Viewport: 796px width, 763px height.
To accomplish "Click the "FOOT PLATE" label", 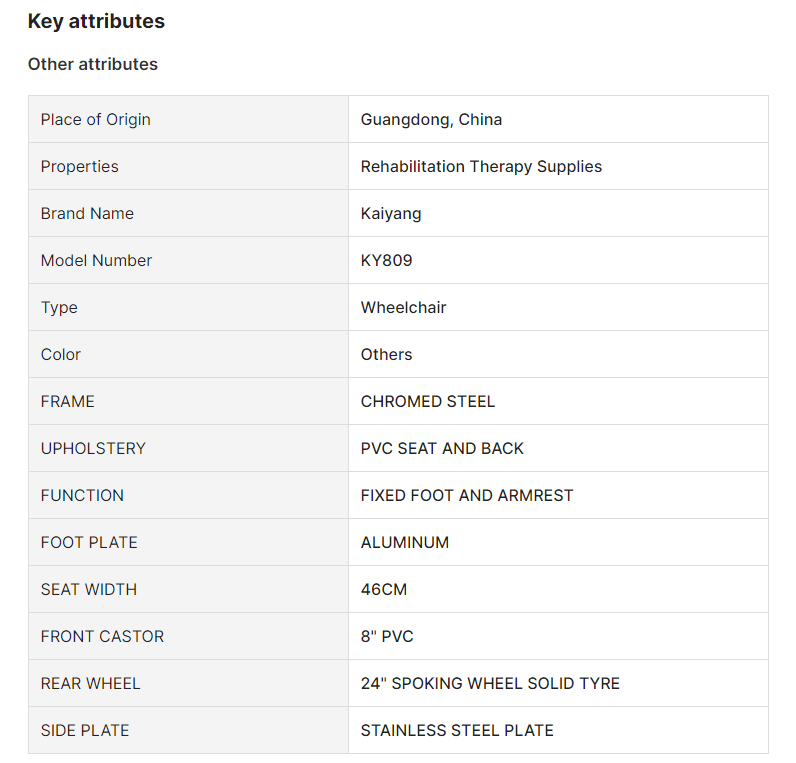I will pos(89,542).
